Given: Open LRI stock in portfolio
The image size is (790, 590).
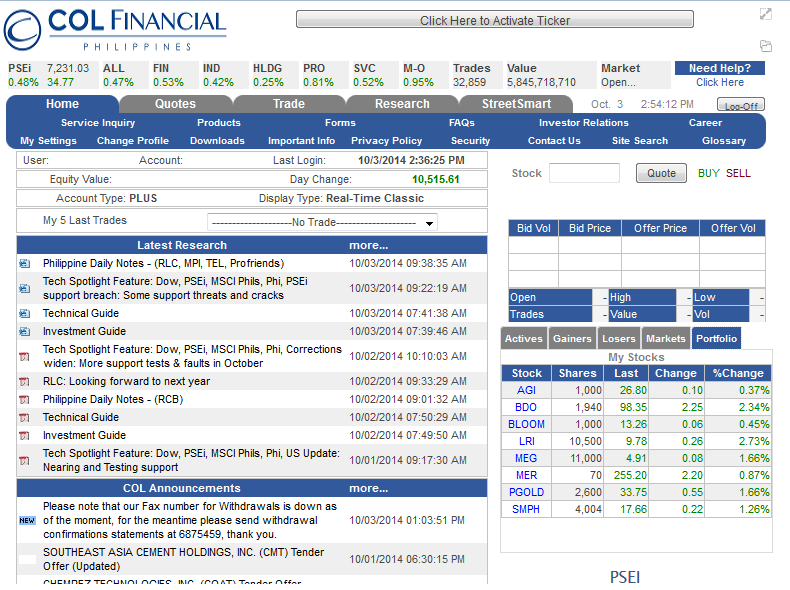Looking at the screenshot, I should [526, 441].
